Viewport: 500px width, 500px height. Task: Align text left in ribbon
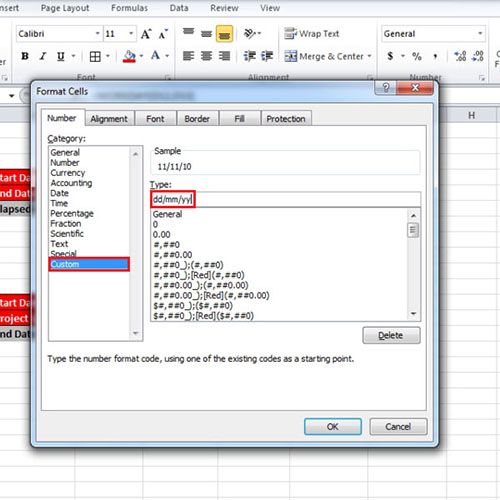pos(188,56)
